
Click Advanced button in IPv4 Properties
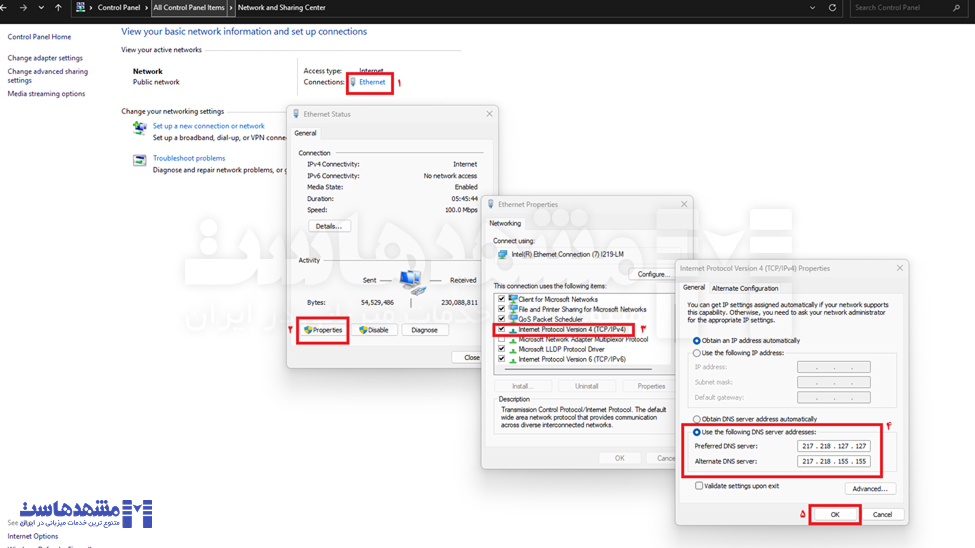pyautogui.click(x=870, y=489)
